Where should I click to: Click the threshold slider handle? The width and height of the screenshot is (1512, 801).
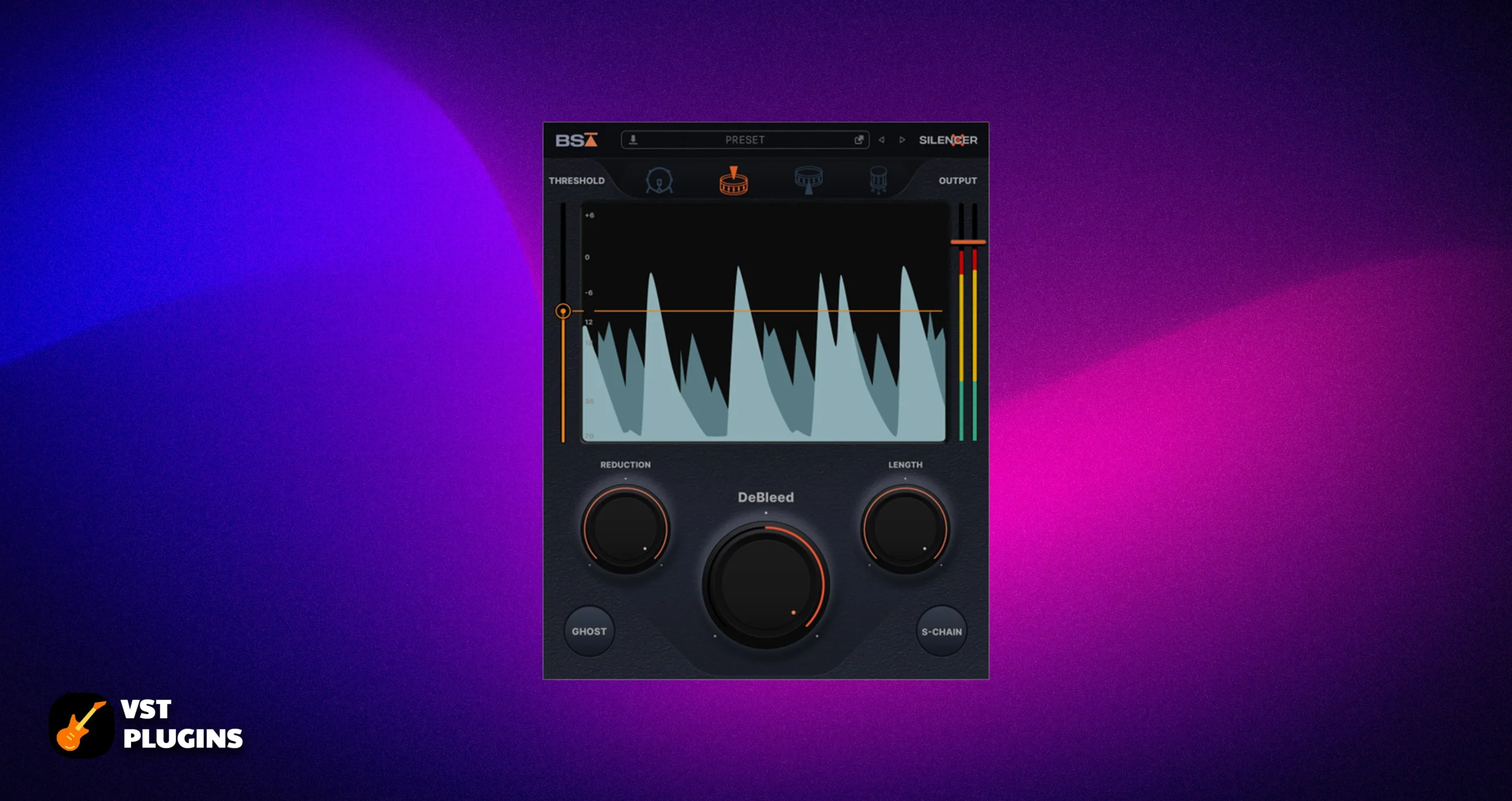(x=563, y=311)
